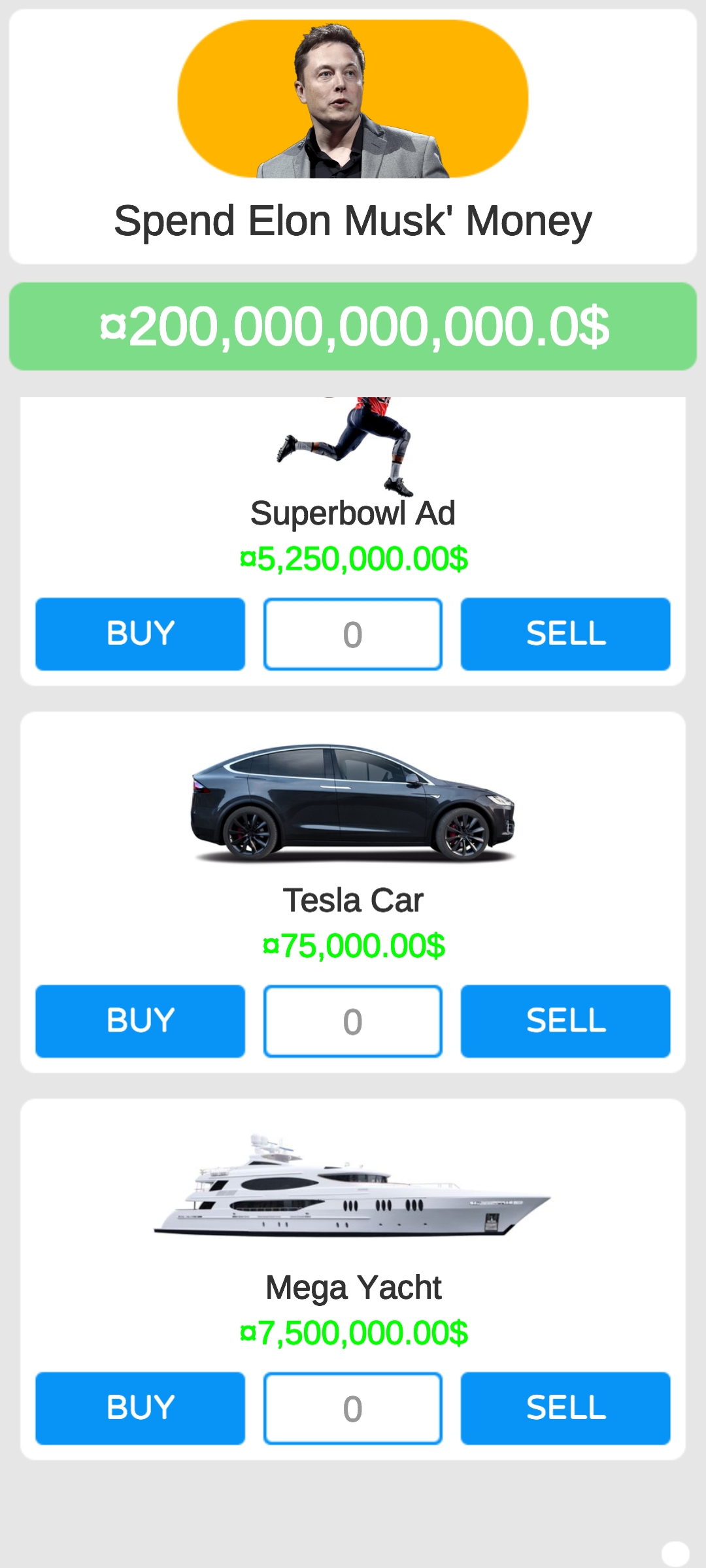The height and width of the screenshot is (1568, 706).
Task: Click the Tesla Car item name
Action: 353,900
